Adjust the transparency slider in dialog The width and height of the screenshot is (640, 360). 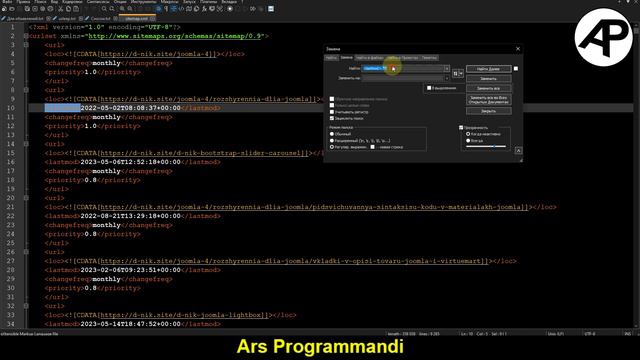[486, 146]
